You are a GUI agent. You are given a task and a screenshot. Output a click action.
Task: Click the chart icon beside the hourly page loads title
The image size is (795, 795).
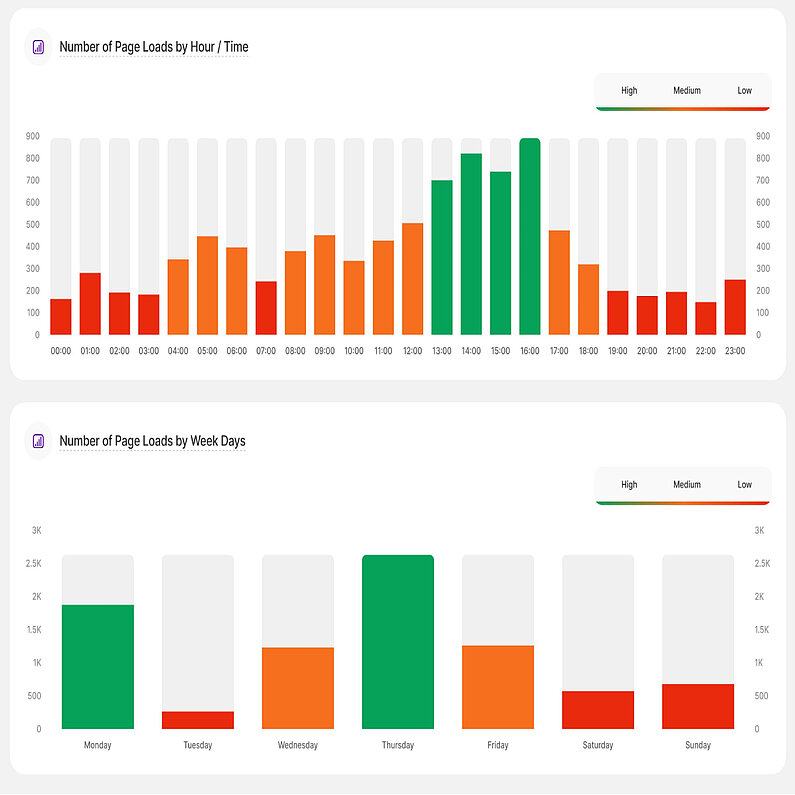click(38, 46)
